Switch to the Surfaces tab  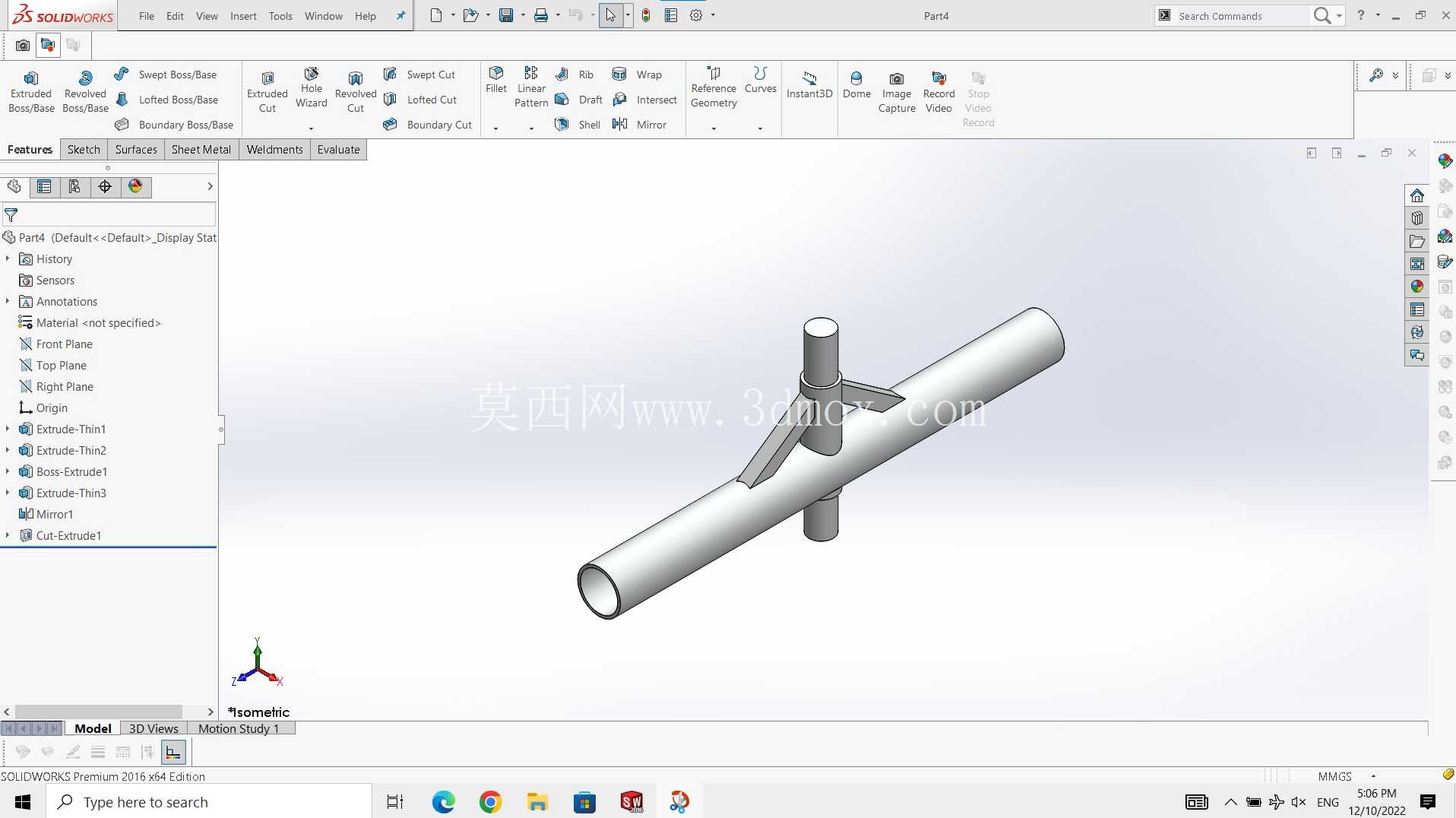click(136, 150)
